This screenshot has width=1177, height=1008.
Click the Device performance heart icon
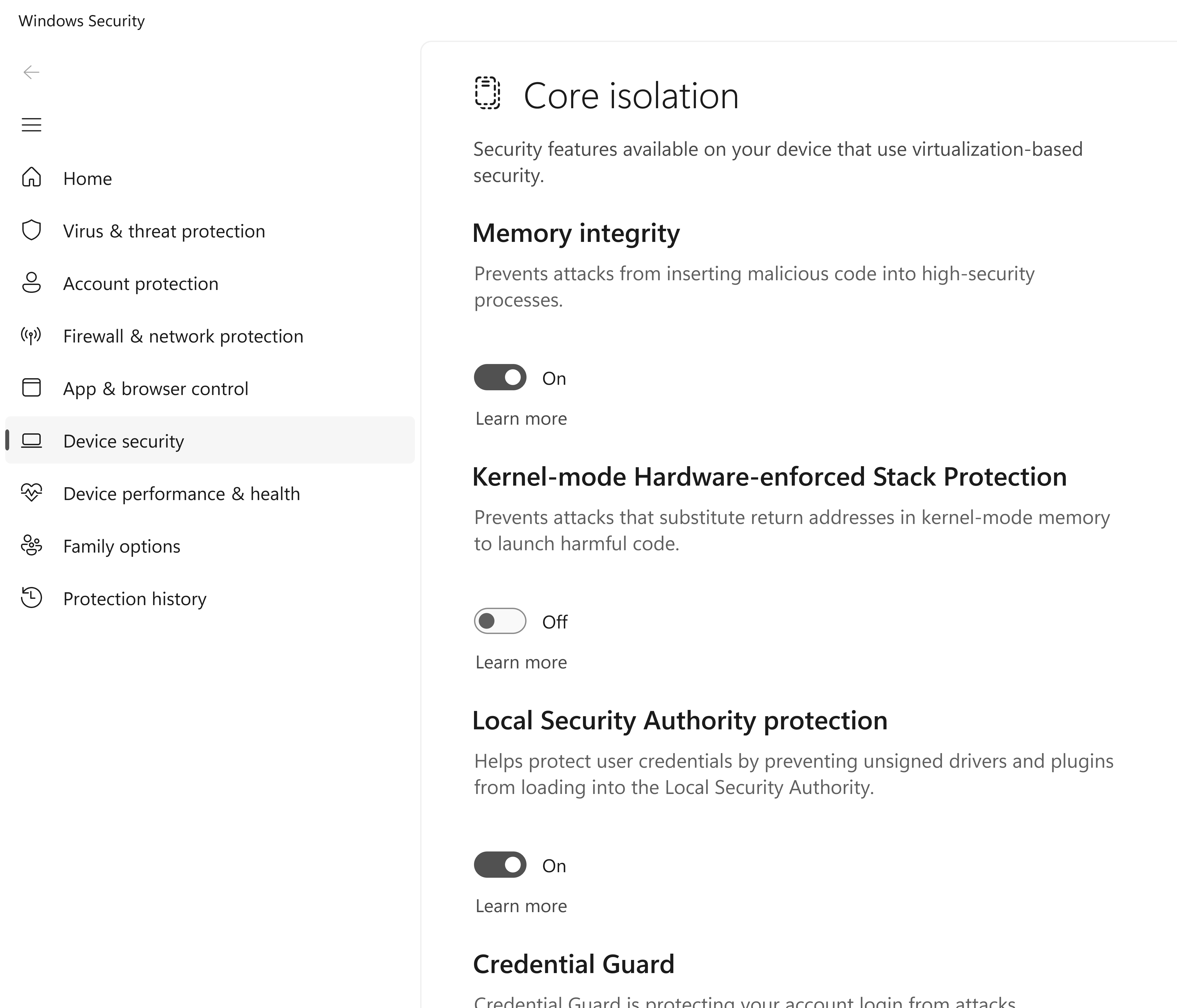coord(31,493)
